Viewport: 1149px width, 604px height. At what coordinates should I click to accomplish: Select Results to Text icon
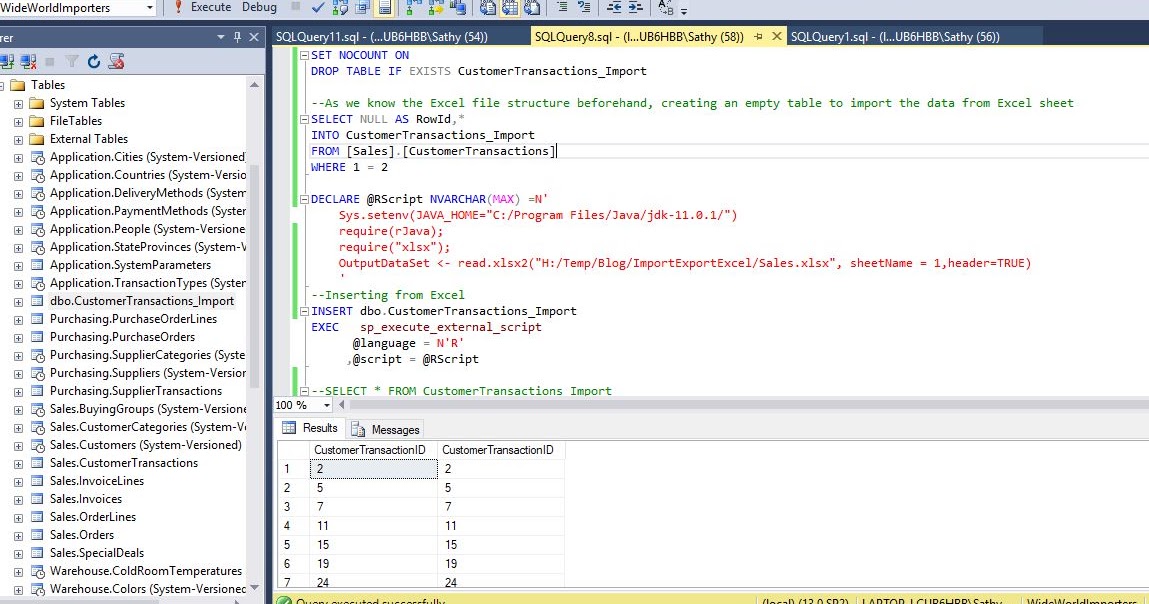click(487, 7)
